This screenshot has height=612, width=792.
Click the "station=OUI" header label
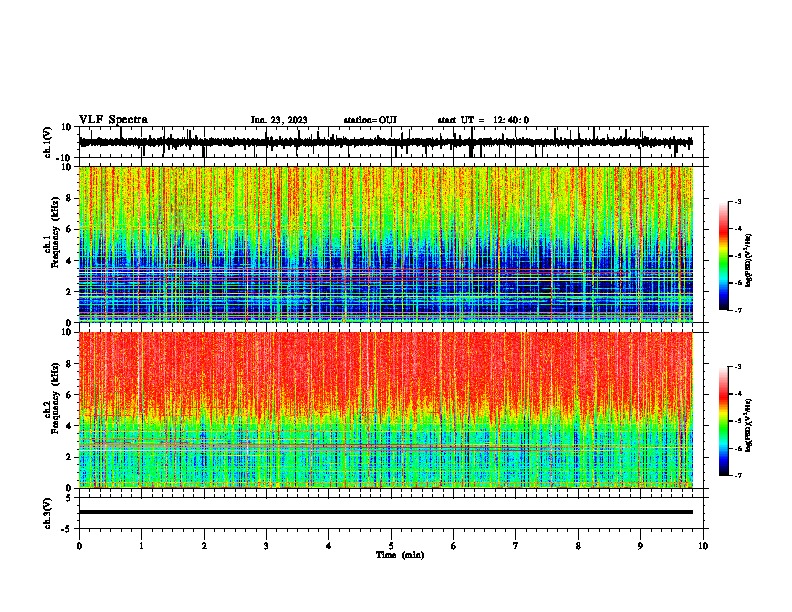pos(370,120)
